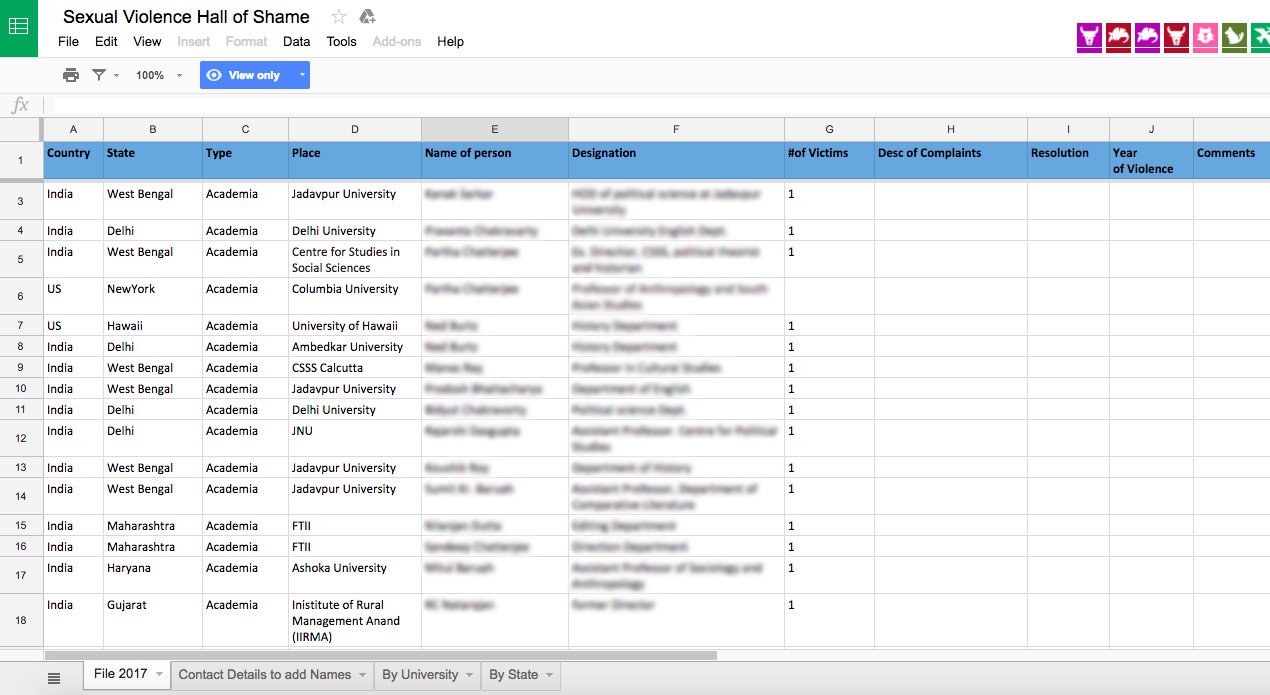Viewport: 1270px width, 695px height.
Task: Click the add to Drive icon
Action: click(367, 16)
